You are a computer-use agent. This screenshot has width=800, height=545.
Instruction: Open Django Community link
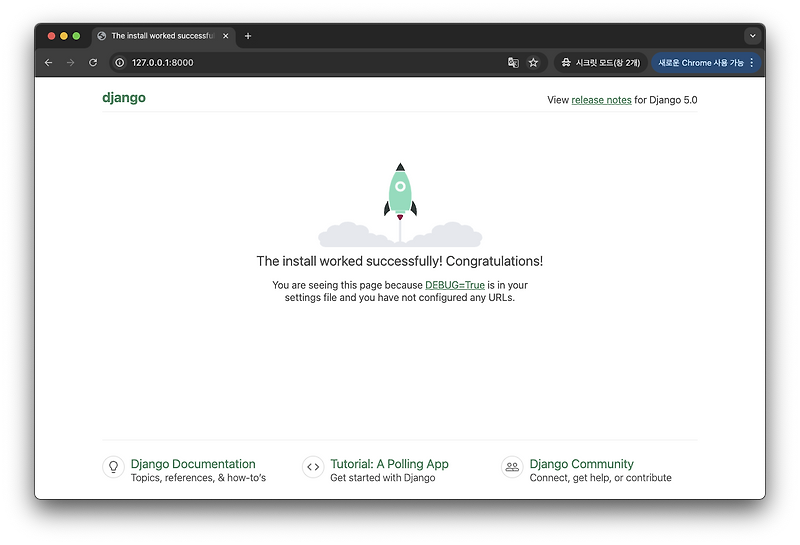[x=582, y=464]
